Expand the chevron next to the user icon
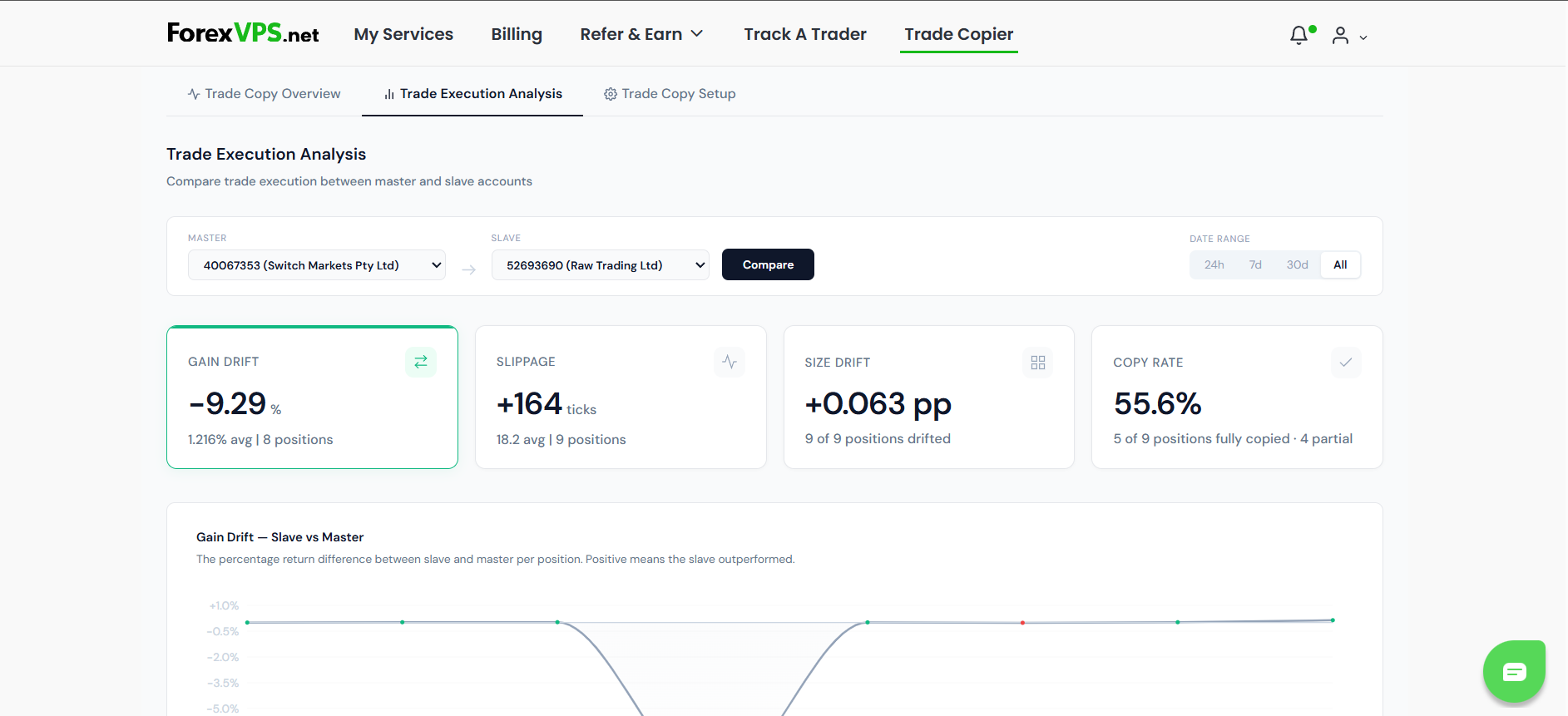 coord(1363,37)
